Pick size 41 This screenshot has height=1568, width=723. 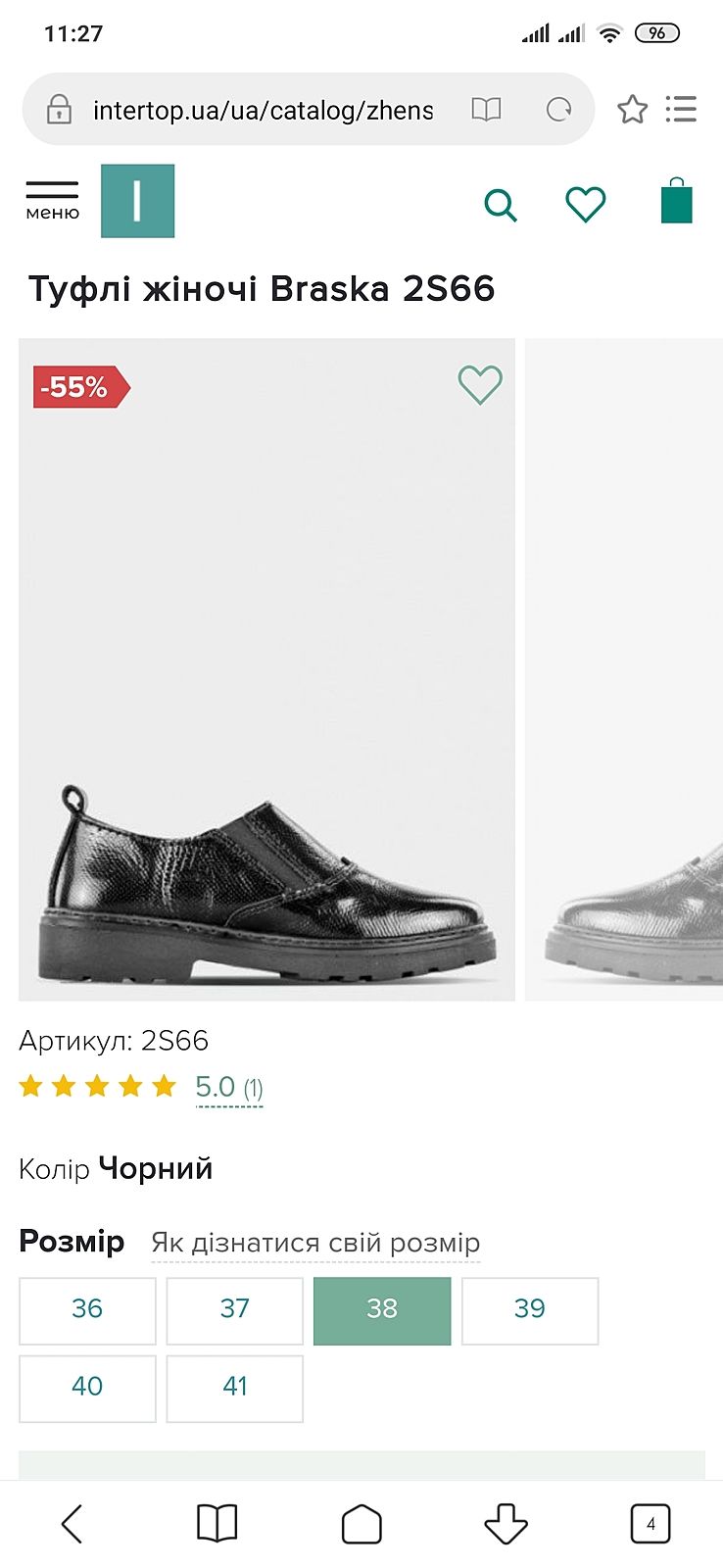click(x=234, y=1387)
